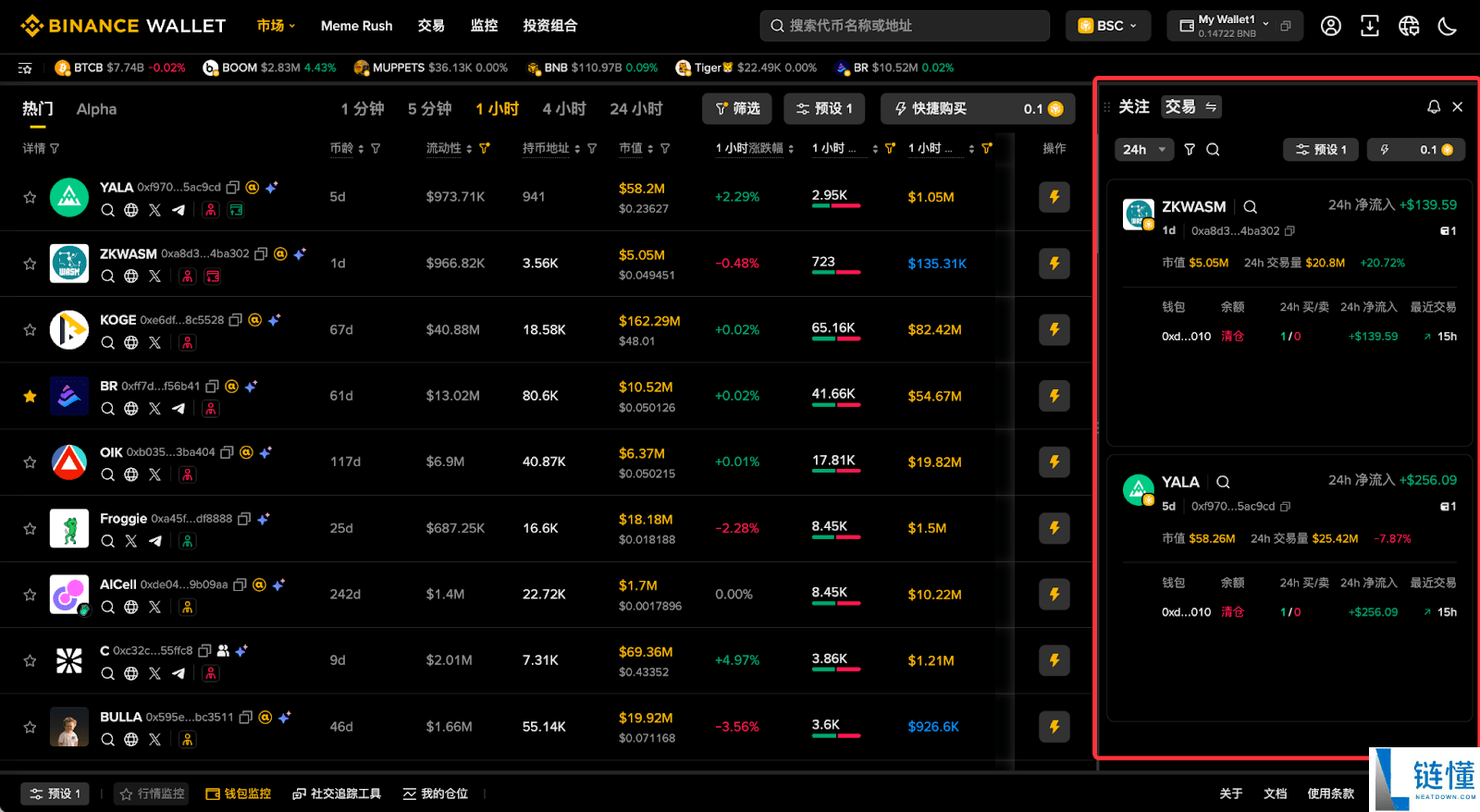Quick buy KOGE with lightning button
The height and width of the screenshot is (812, 1480).
click(x=1054, y=329)
